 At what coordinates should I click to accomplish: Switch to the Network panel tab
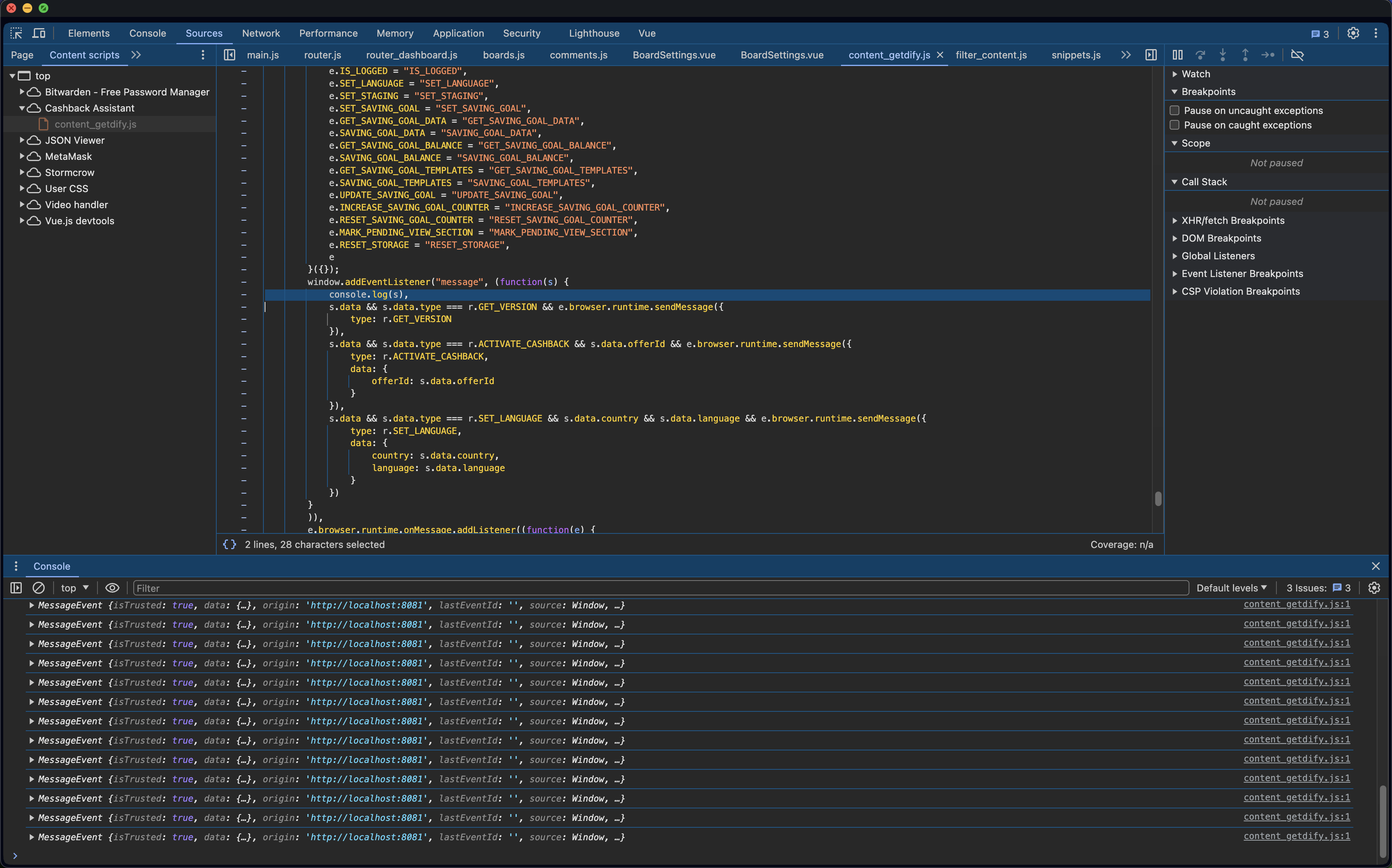click(x=261, y=33)
